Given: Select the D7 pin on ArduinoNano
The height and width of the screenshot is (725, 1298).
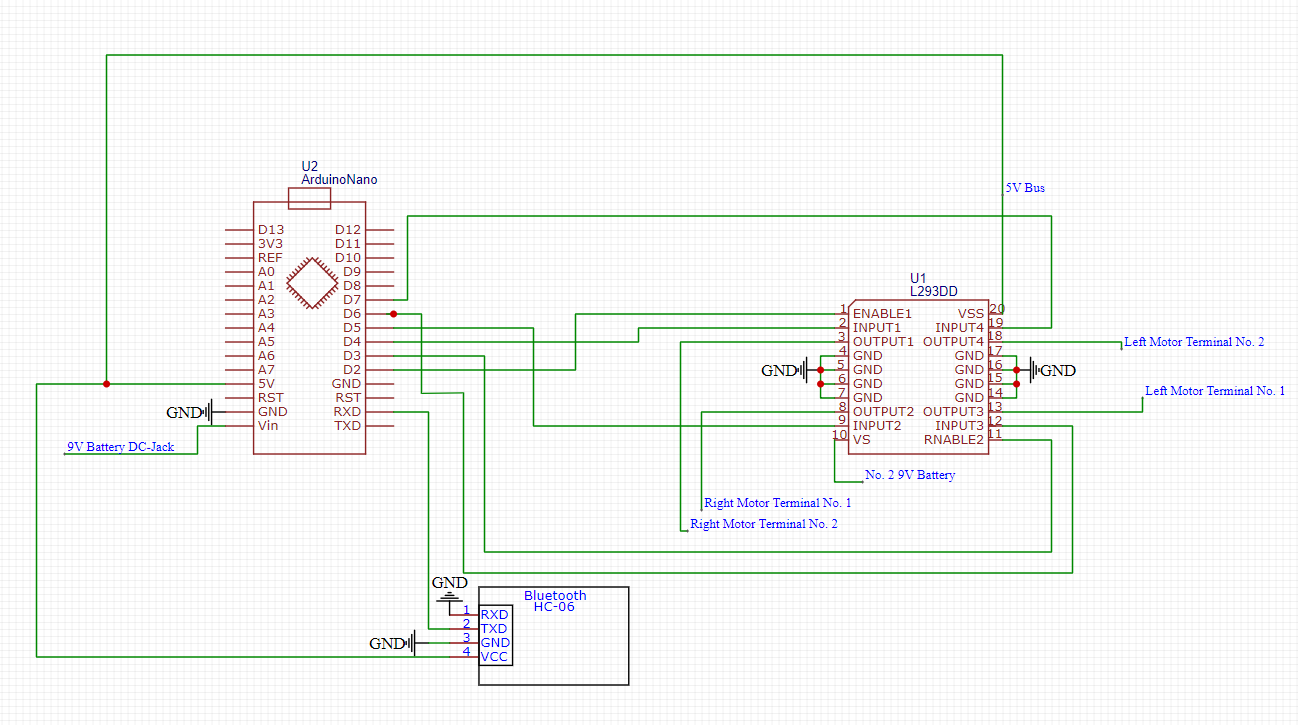Looking at the screenshot, I should click(352, 300).
